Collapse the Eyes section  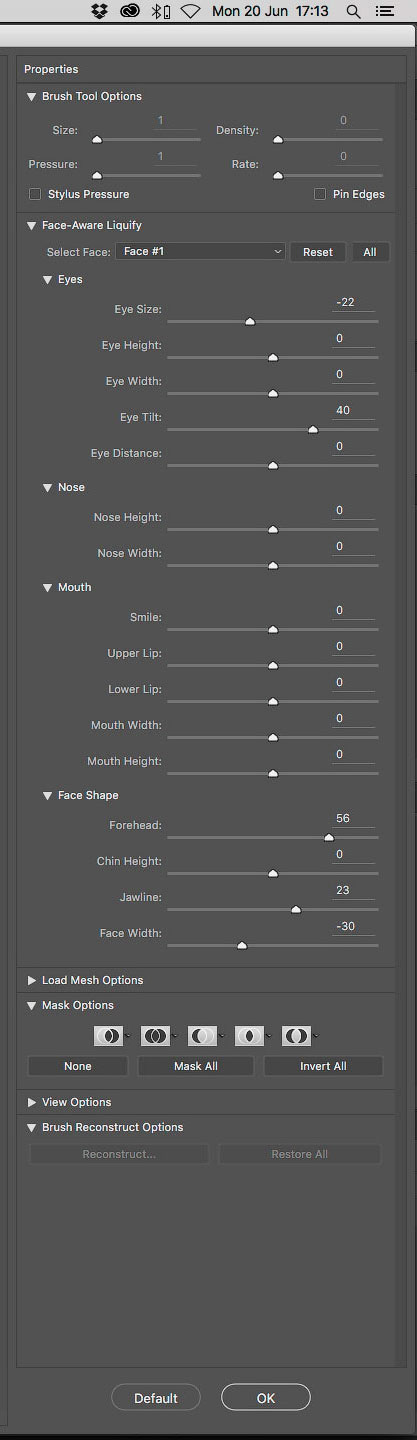[47, 280]
